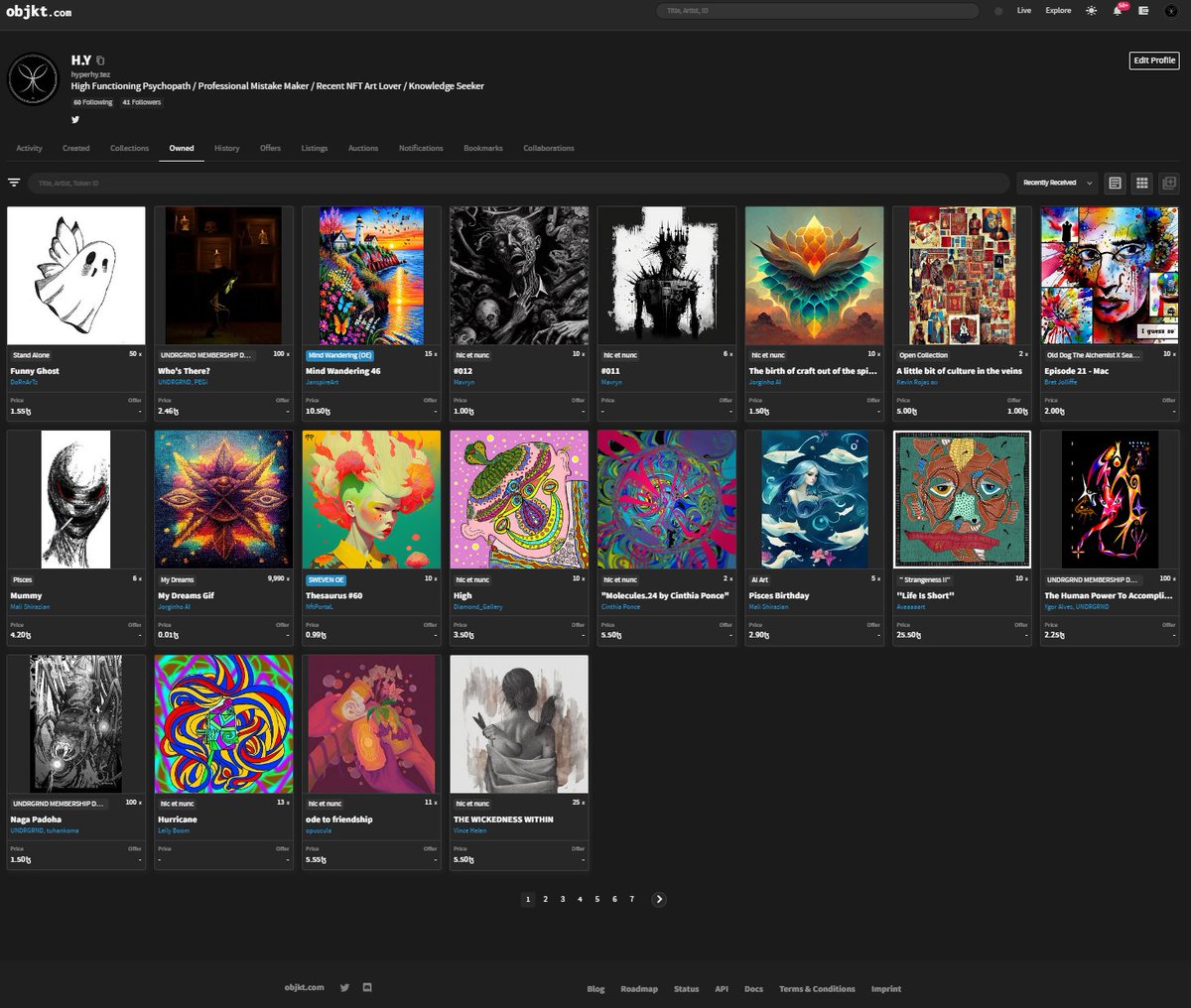This screenshot has width=1191, height=1008.
Task: Open THE WICKEDNESS WITHIN thumbnail
Action: (519, 724)
